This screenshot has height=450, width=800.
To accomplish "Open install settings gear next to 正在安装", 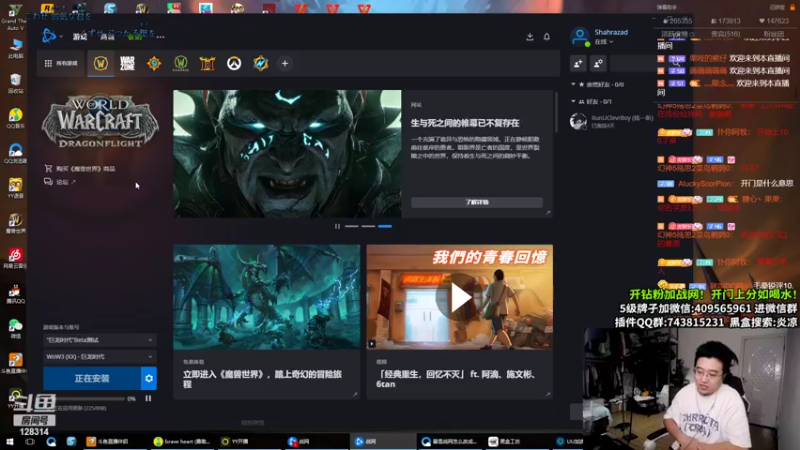I will (149, 378).
